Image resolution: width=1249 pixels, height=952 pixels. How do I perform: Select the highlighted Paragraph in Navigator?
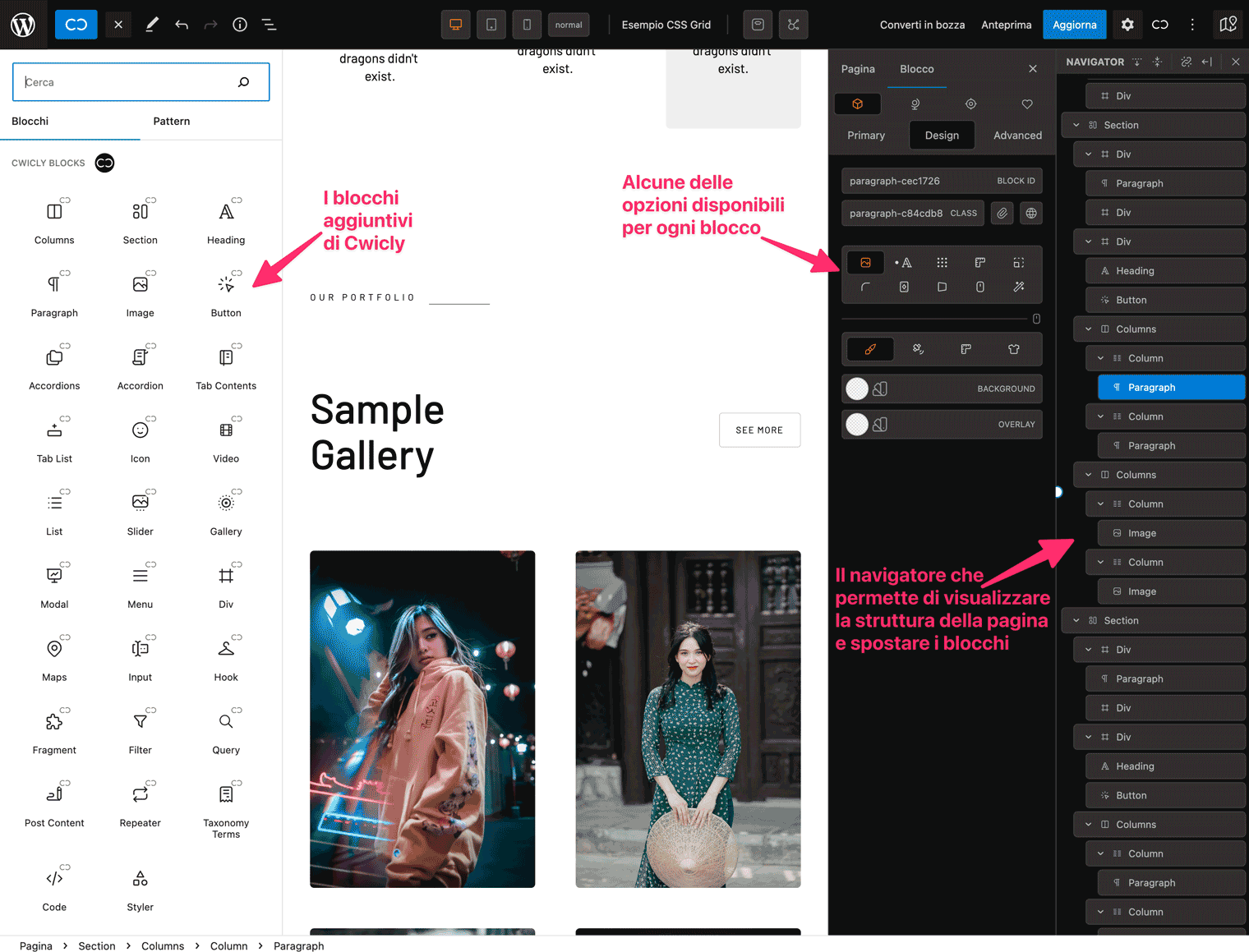(1172, 388)
